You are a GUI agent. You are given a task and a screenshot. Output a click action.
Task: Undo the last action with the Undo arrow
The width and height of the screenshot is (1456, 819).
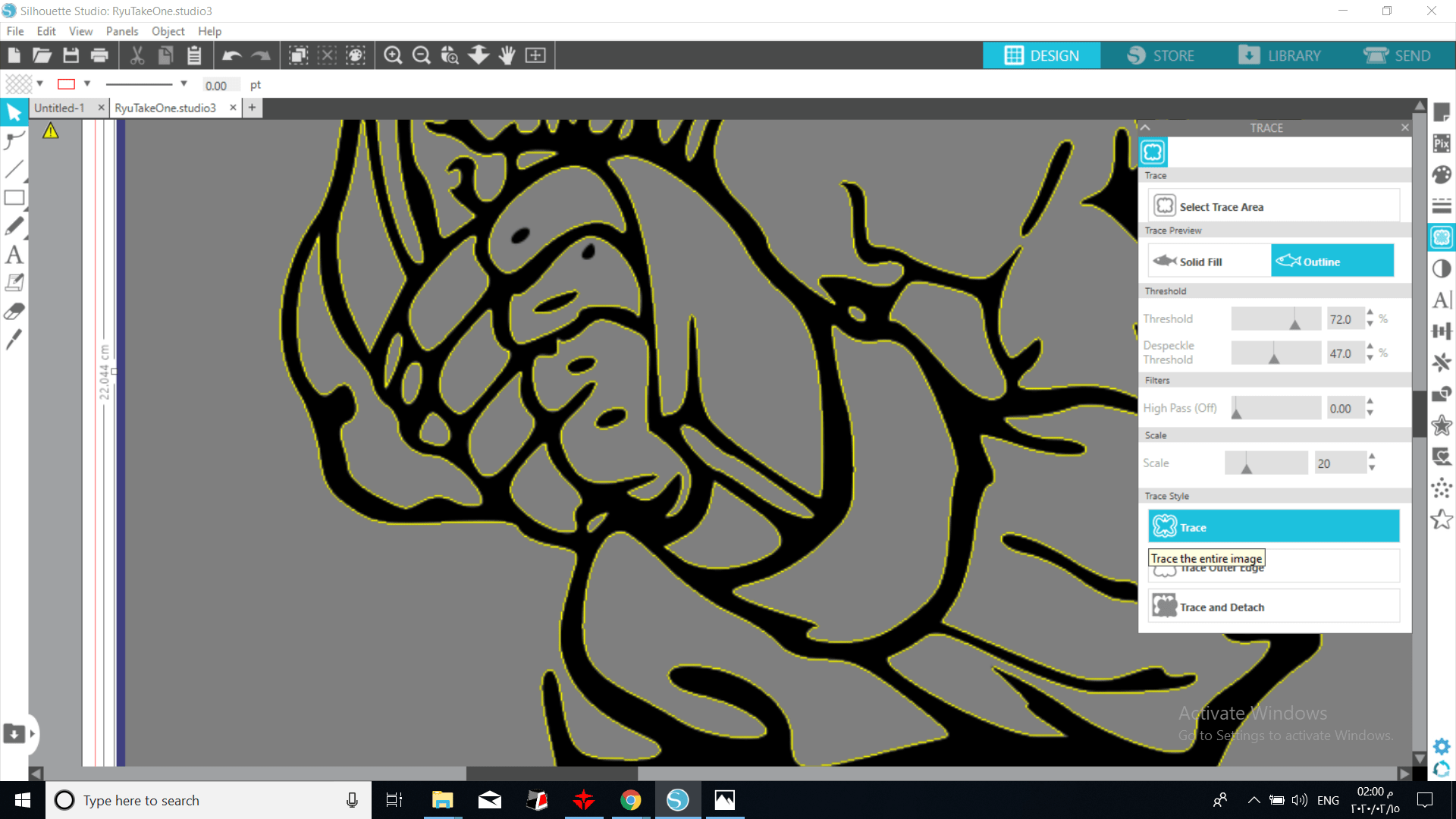coord(232,55)
